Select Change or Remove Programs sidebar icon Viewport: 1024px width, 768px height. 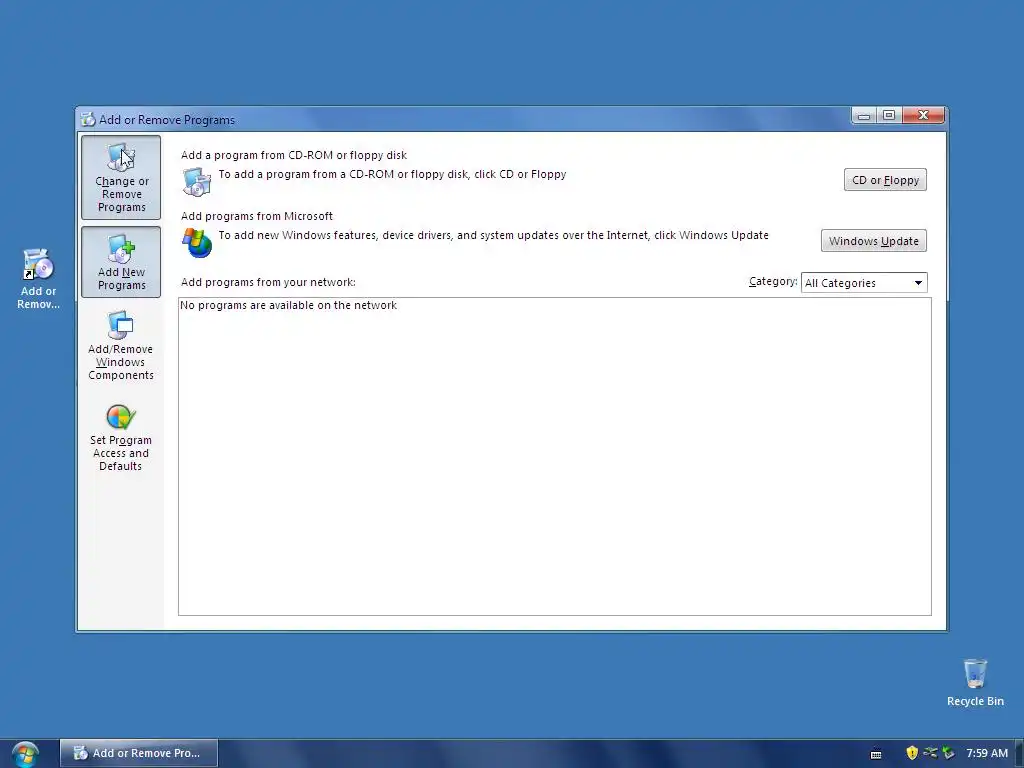tap(121, 178)
